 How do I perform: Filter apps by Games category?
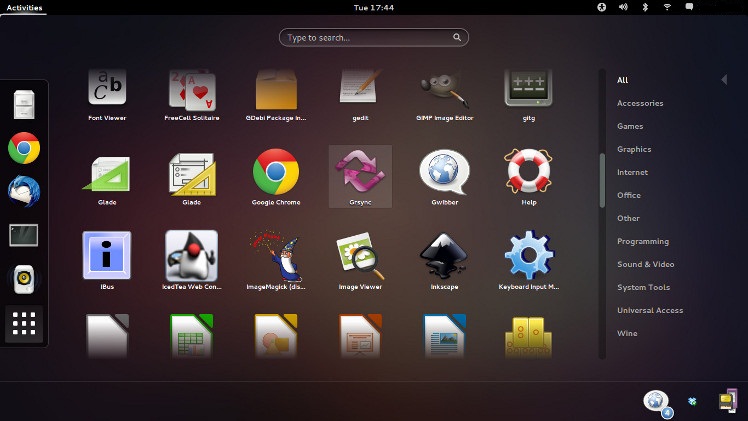pyautogui.click(x=630, y=126)
